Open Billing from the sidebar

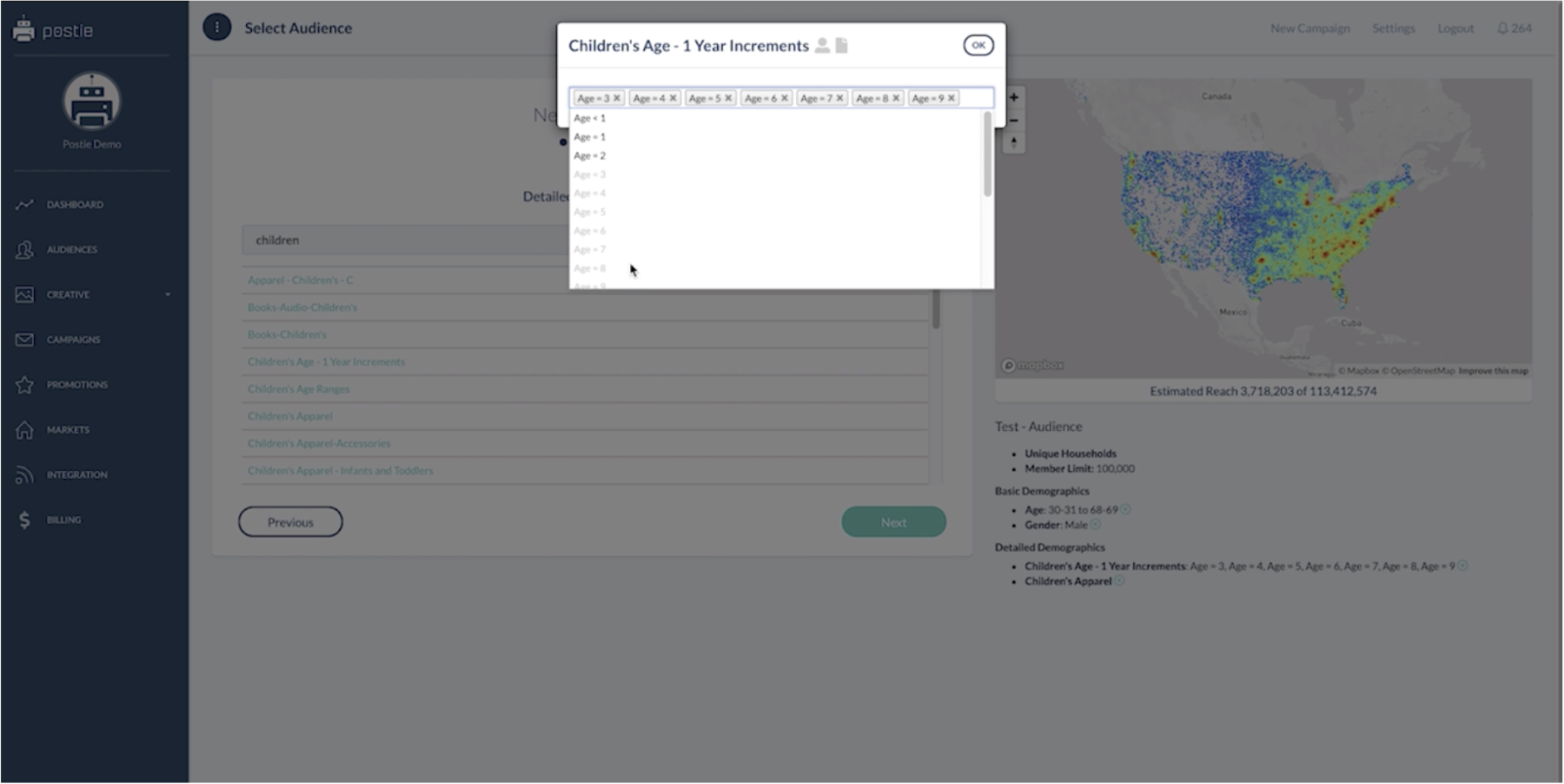[x=63, y=520]
